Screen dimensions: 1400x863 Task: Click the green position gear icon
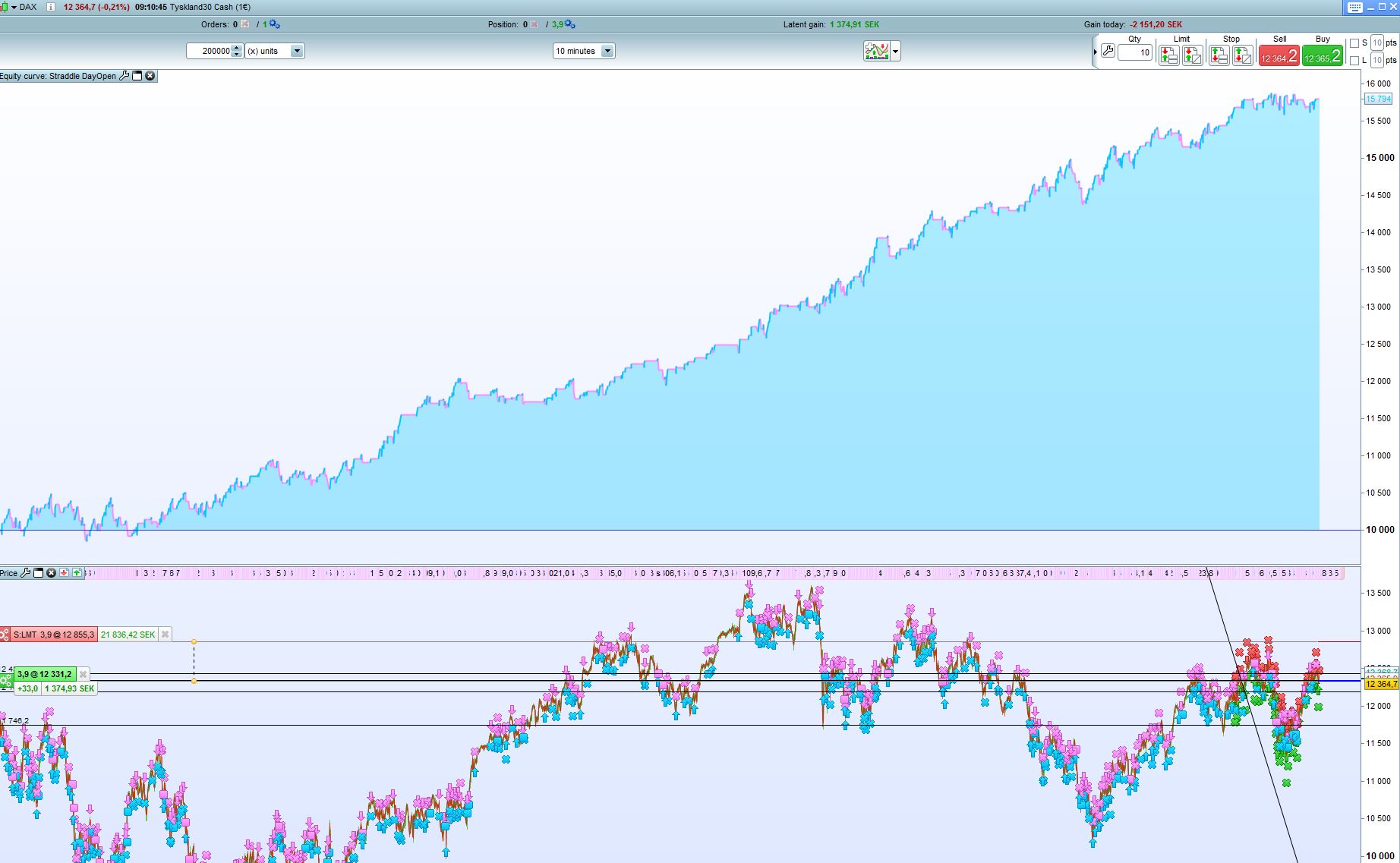(6, 682)
